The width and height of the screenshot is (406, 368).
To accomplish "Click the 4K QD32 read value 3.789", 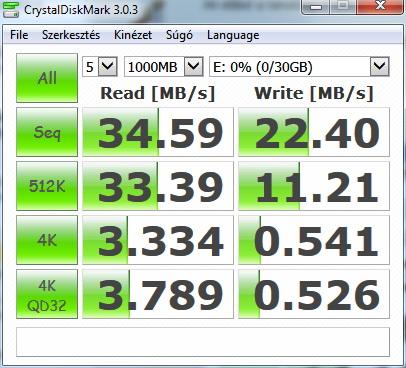I will (158, 294).
